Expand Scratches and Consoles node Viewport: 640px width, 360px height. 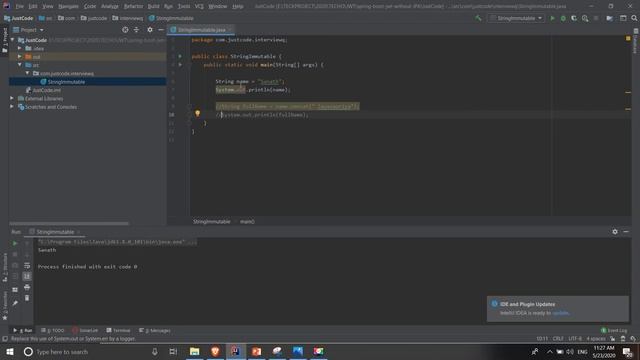(x=12, y=107)
